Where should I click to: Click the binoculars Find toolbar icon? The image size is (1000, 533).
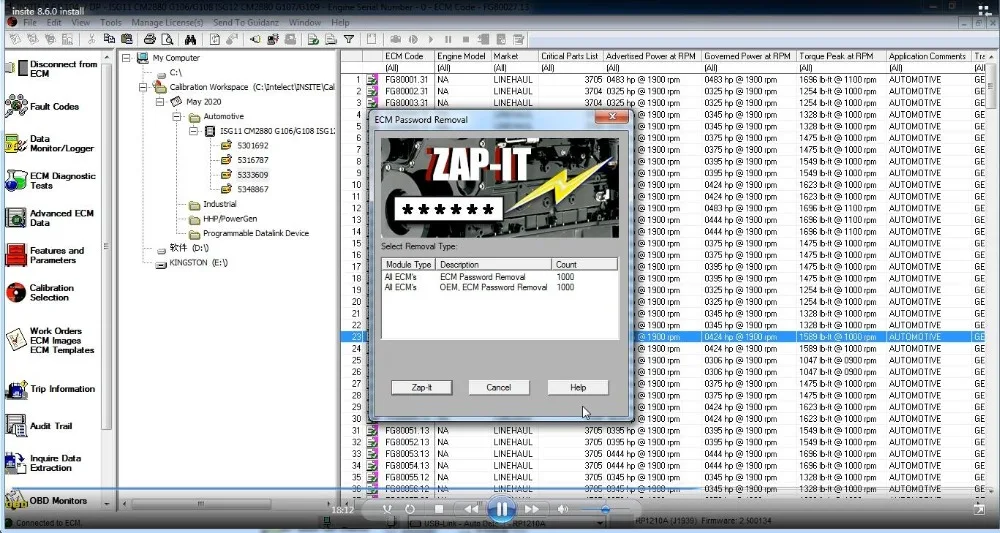click(x=190, y=40)
